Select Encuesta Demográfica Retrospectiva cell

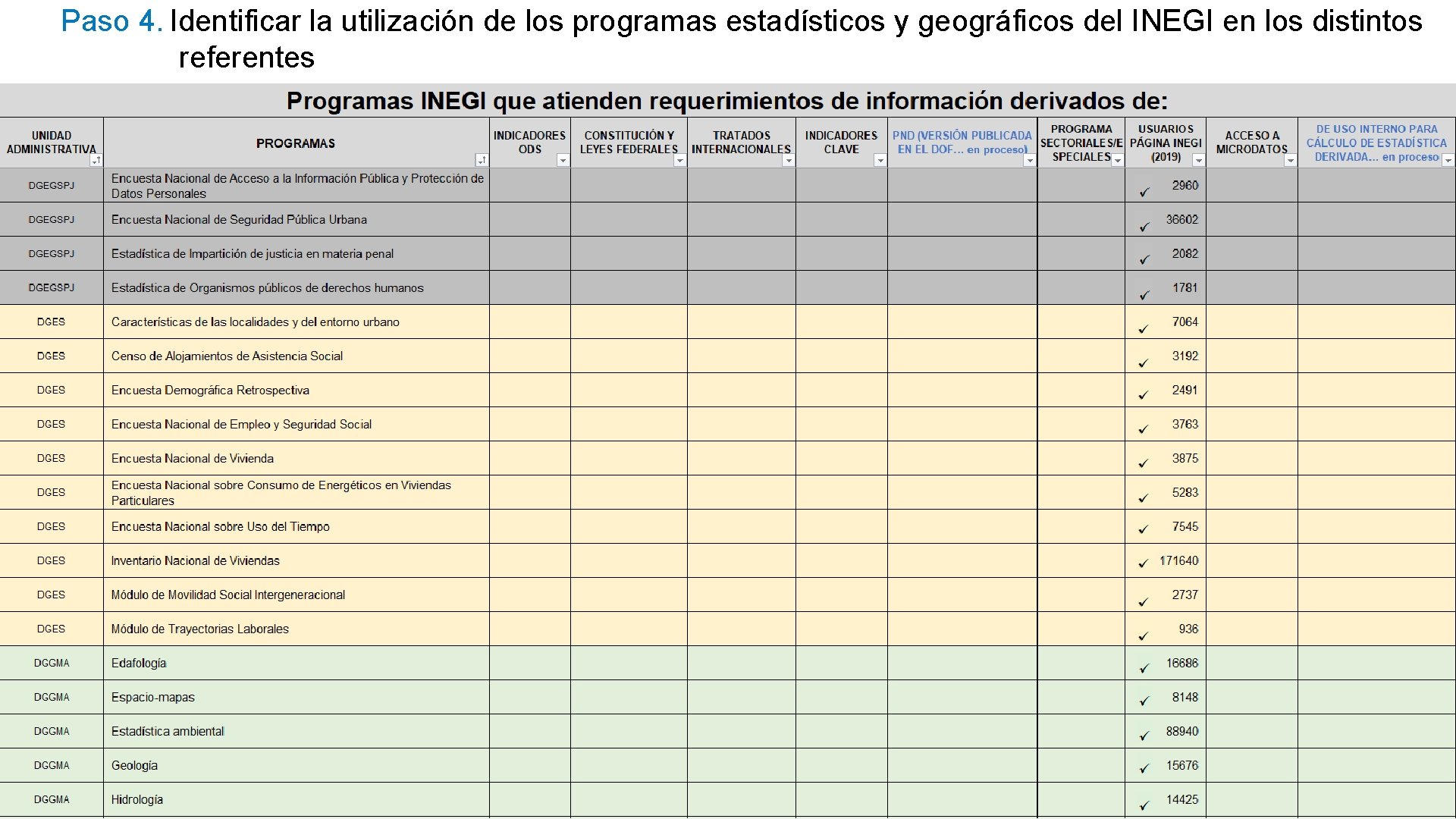(296, 390)
